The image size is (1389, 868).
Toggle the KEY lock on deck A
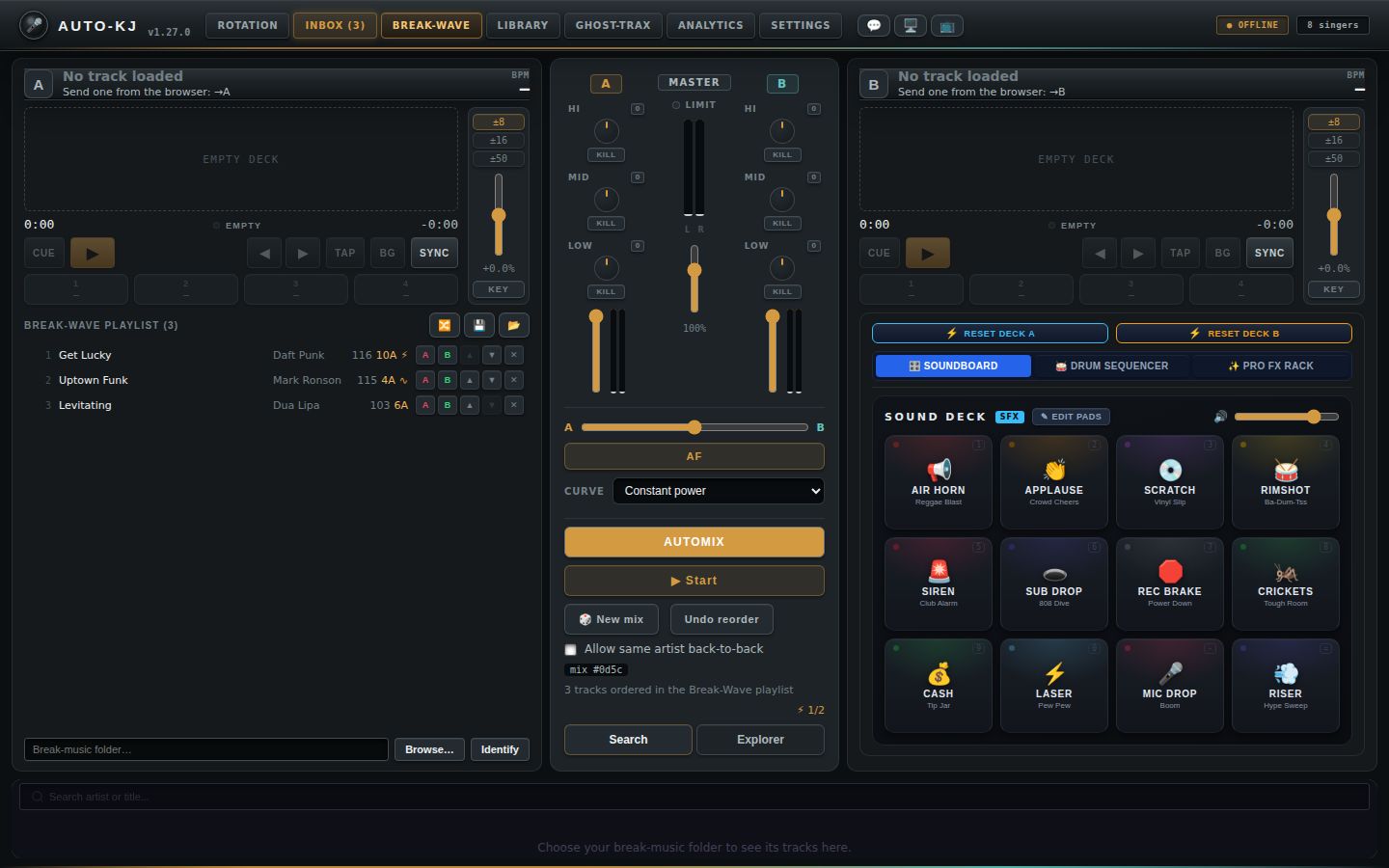point(498,289)
